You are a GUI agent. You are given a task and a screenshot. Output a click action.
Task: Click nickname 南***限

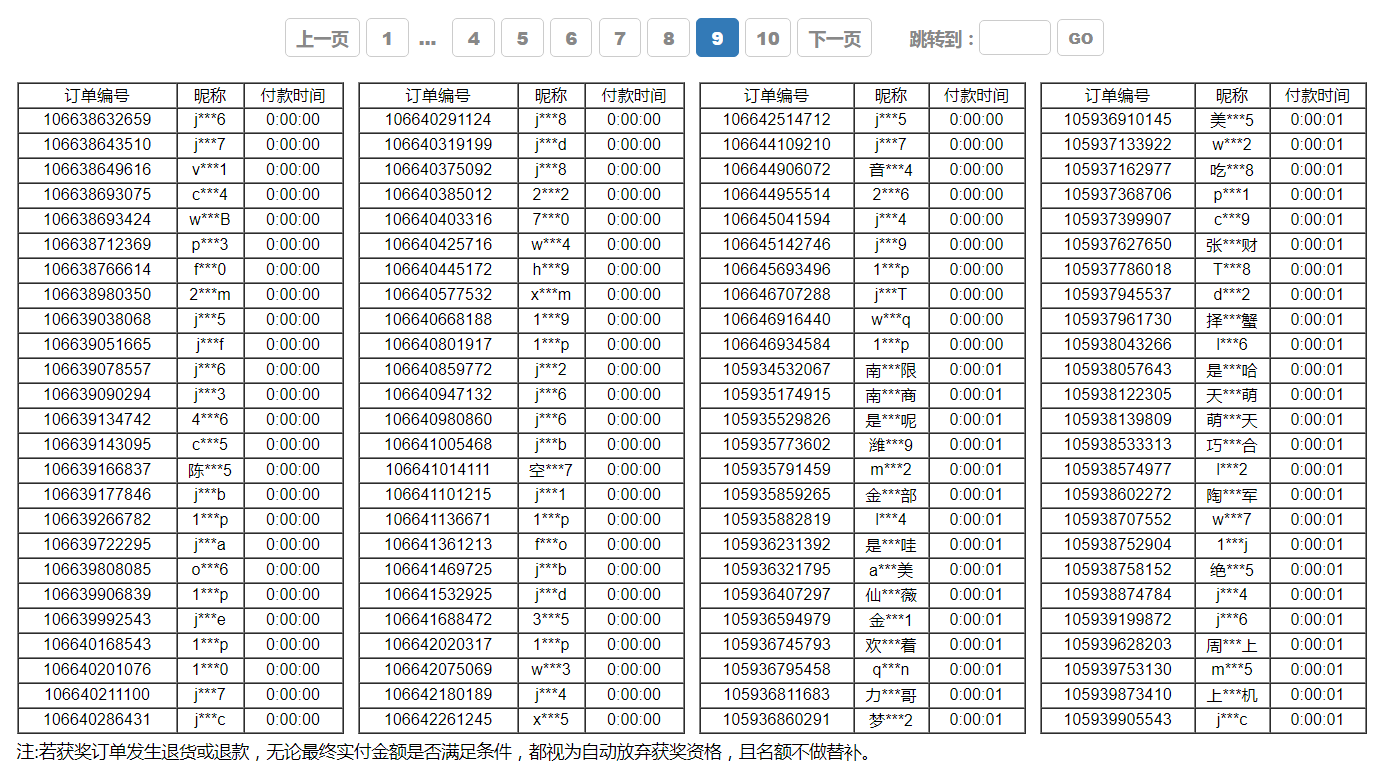[891, 370]
